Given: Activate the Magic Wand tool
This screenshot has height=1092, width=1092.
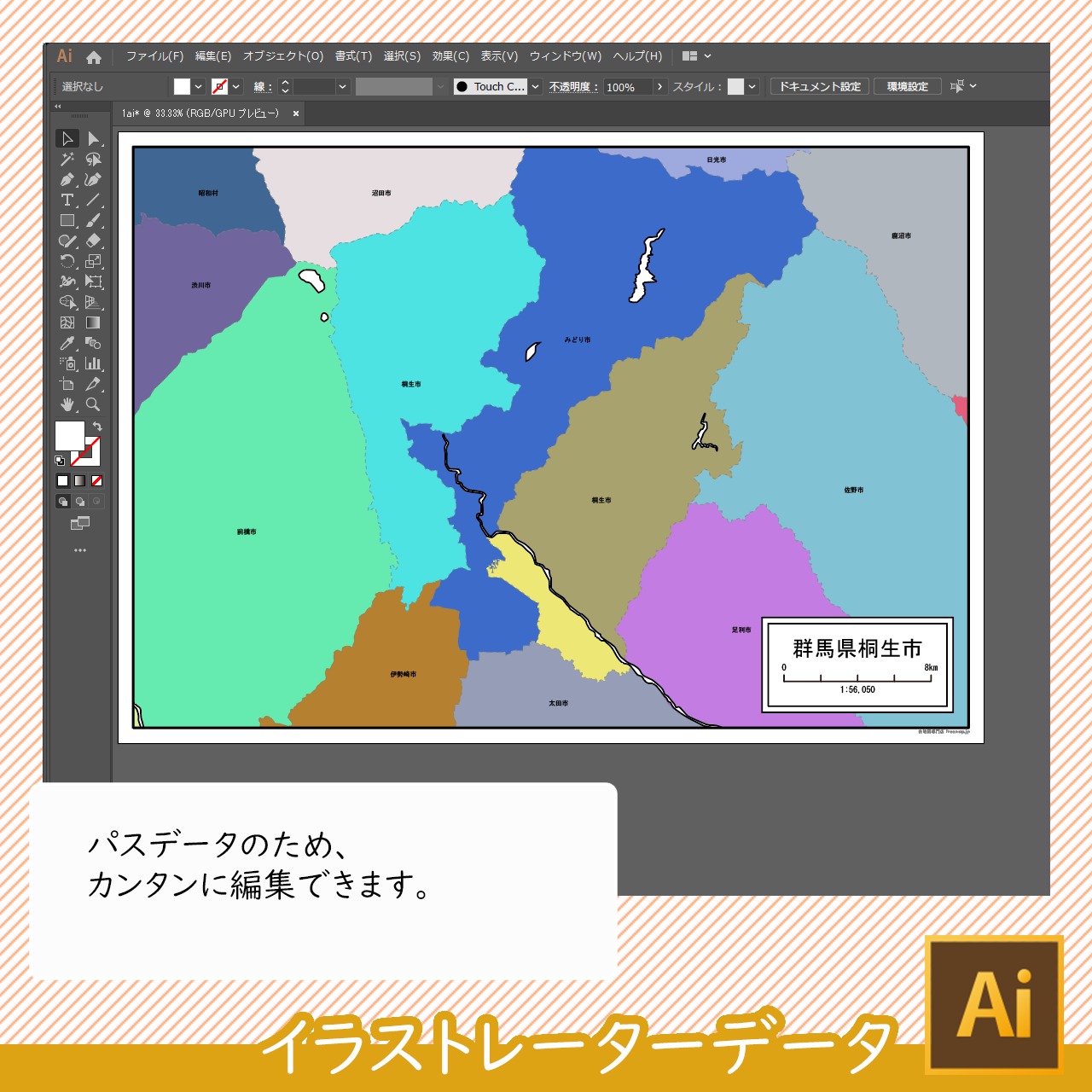Looking at the screenshot, I should point(67,159).
